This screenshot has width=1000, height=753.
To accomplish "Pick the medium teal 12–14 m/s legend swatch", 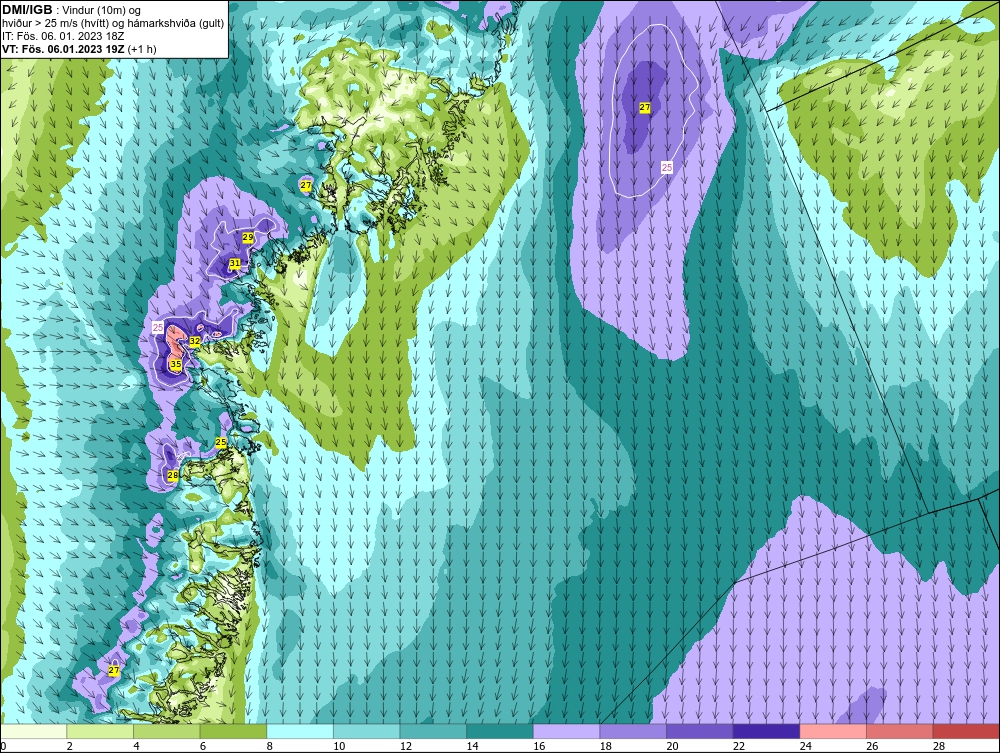I will click(x=433, y=731).
